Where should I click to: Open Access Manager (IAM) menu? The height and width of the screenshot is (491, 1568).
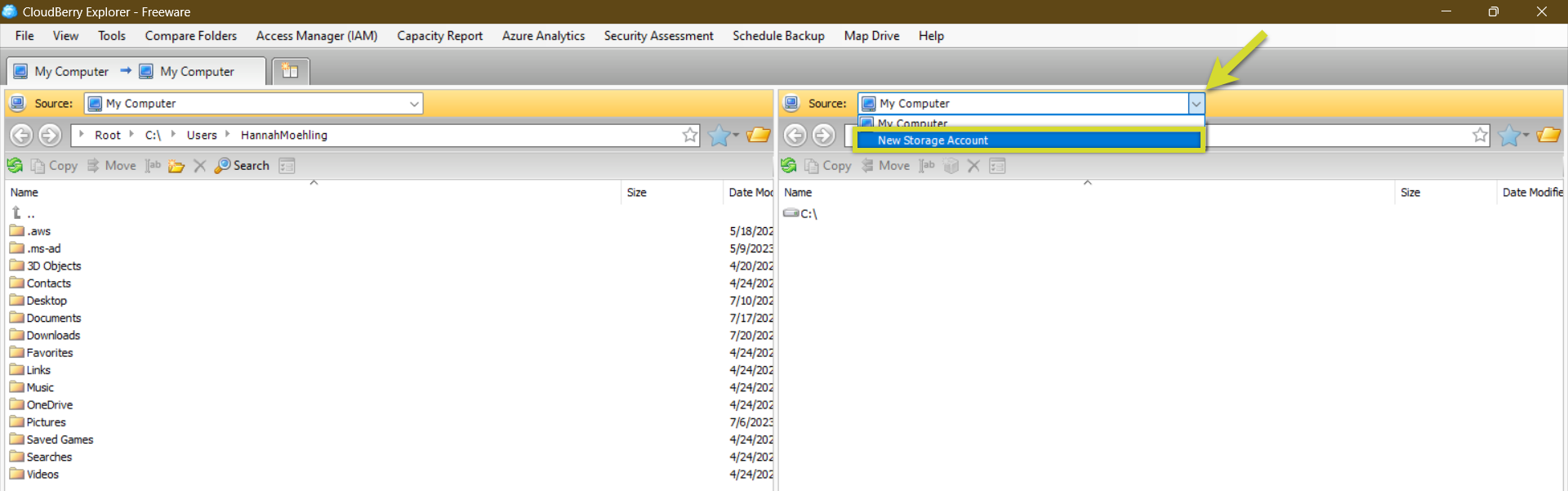(x=317, y=36)
